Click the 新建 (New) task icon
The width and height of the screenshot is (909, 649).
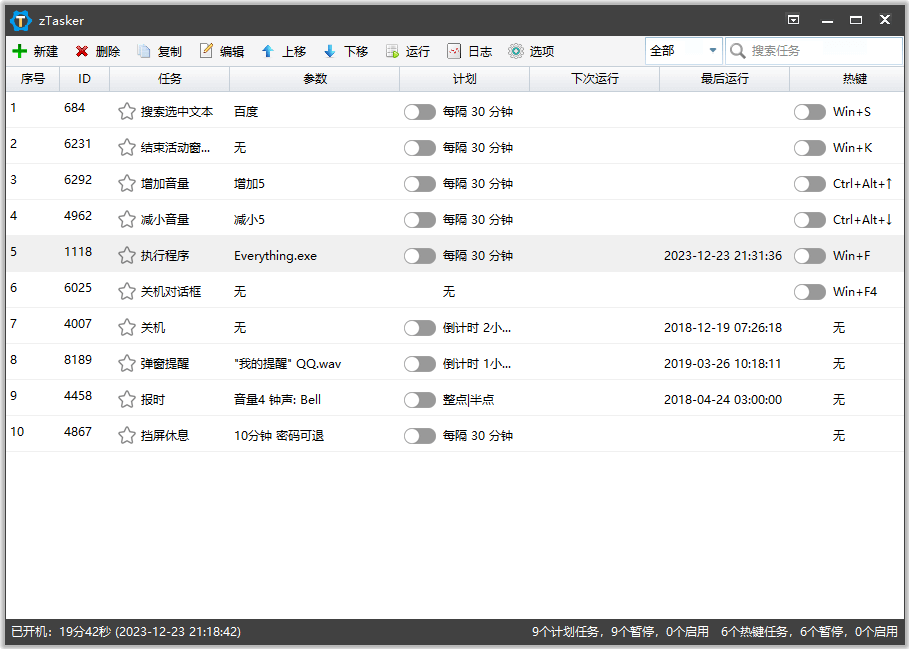tap(20, 51)
